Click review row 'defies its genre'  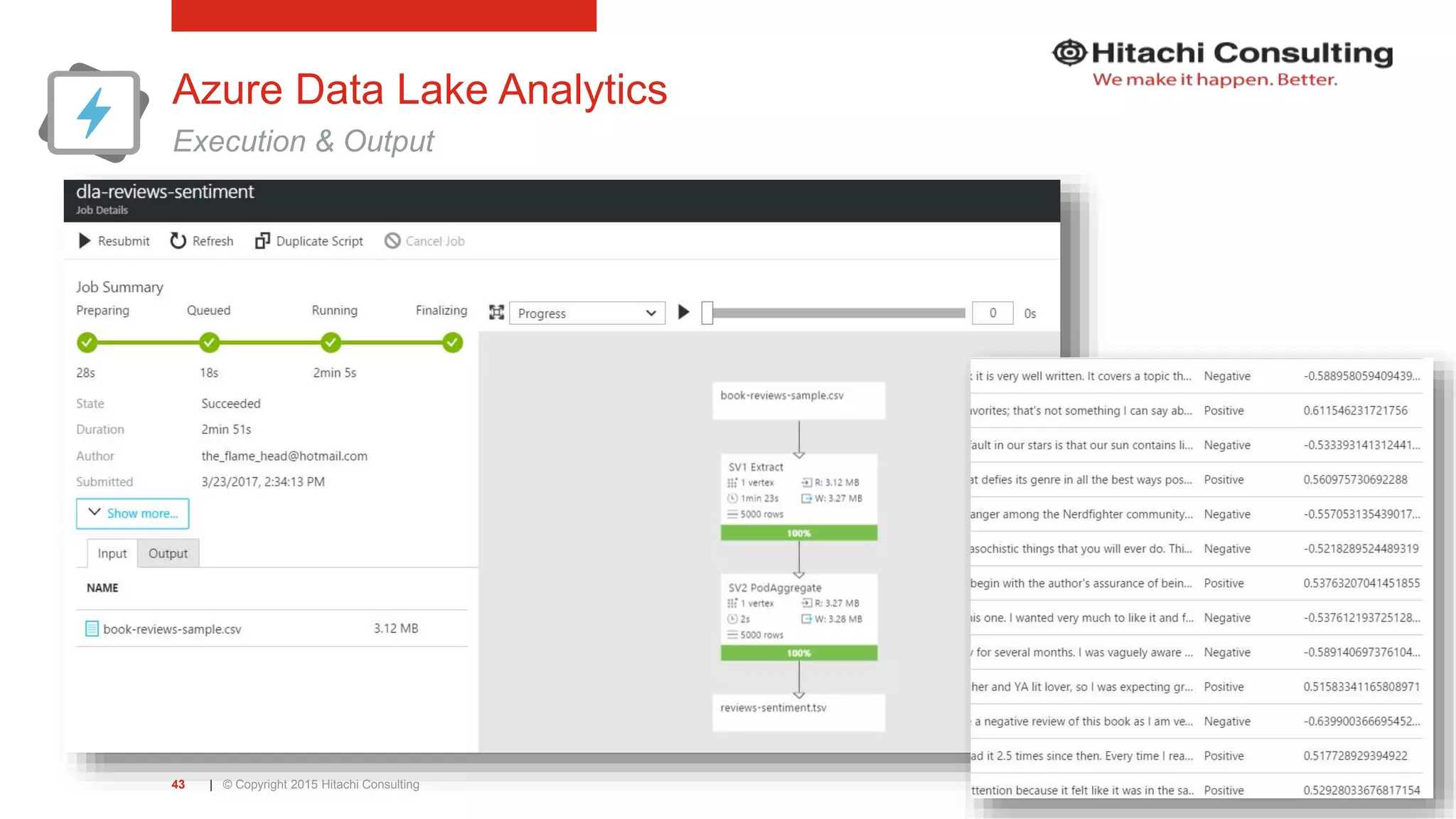(1197, 479)
